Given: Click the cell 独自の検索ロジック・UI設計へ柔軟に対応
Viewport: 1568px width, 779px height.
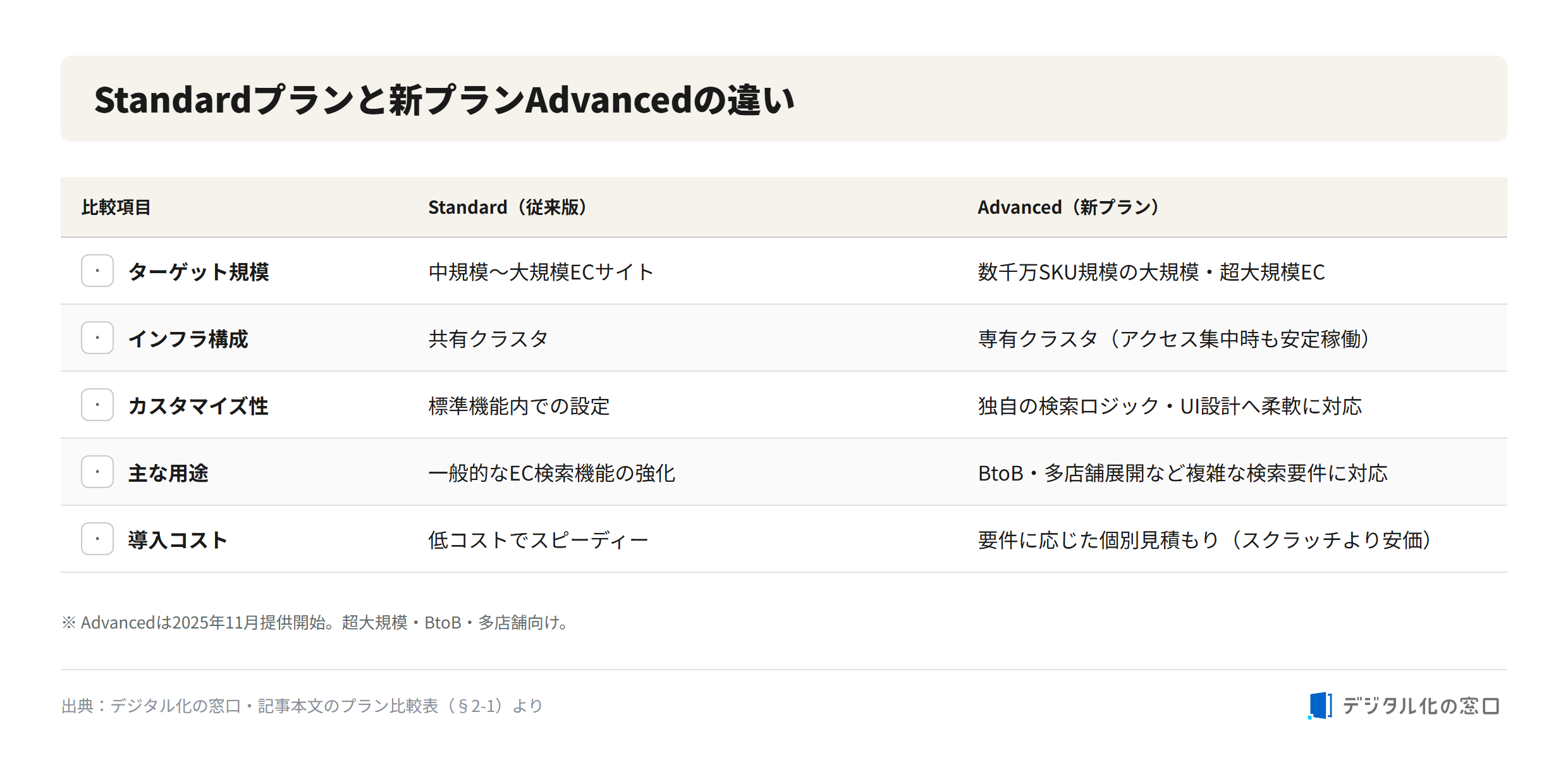Looking at the screenshot, I should click(x=1170, y=406).
